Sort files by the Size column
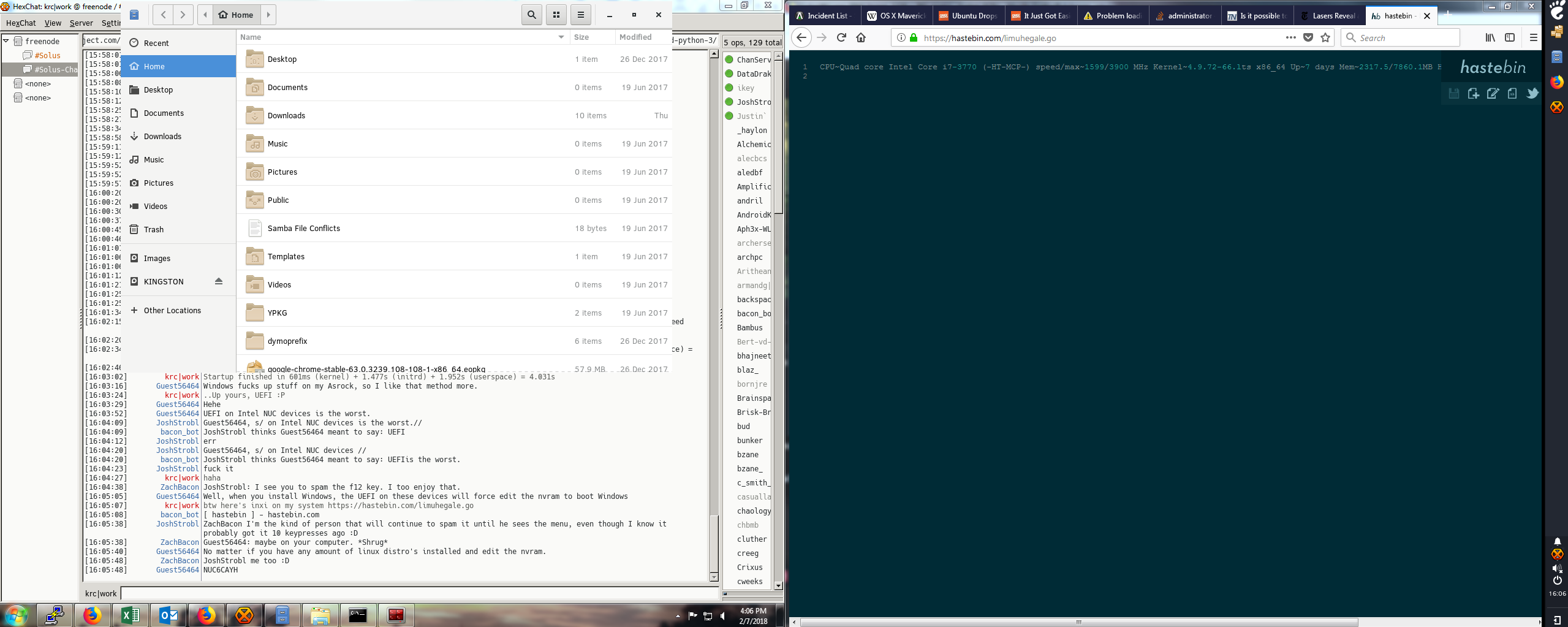The height and width of the screenshot is (627, 1568). (592, 37)
